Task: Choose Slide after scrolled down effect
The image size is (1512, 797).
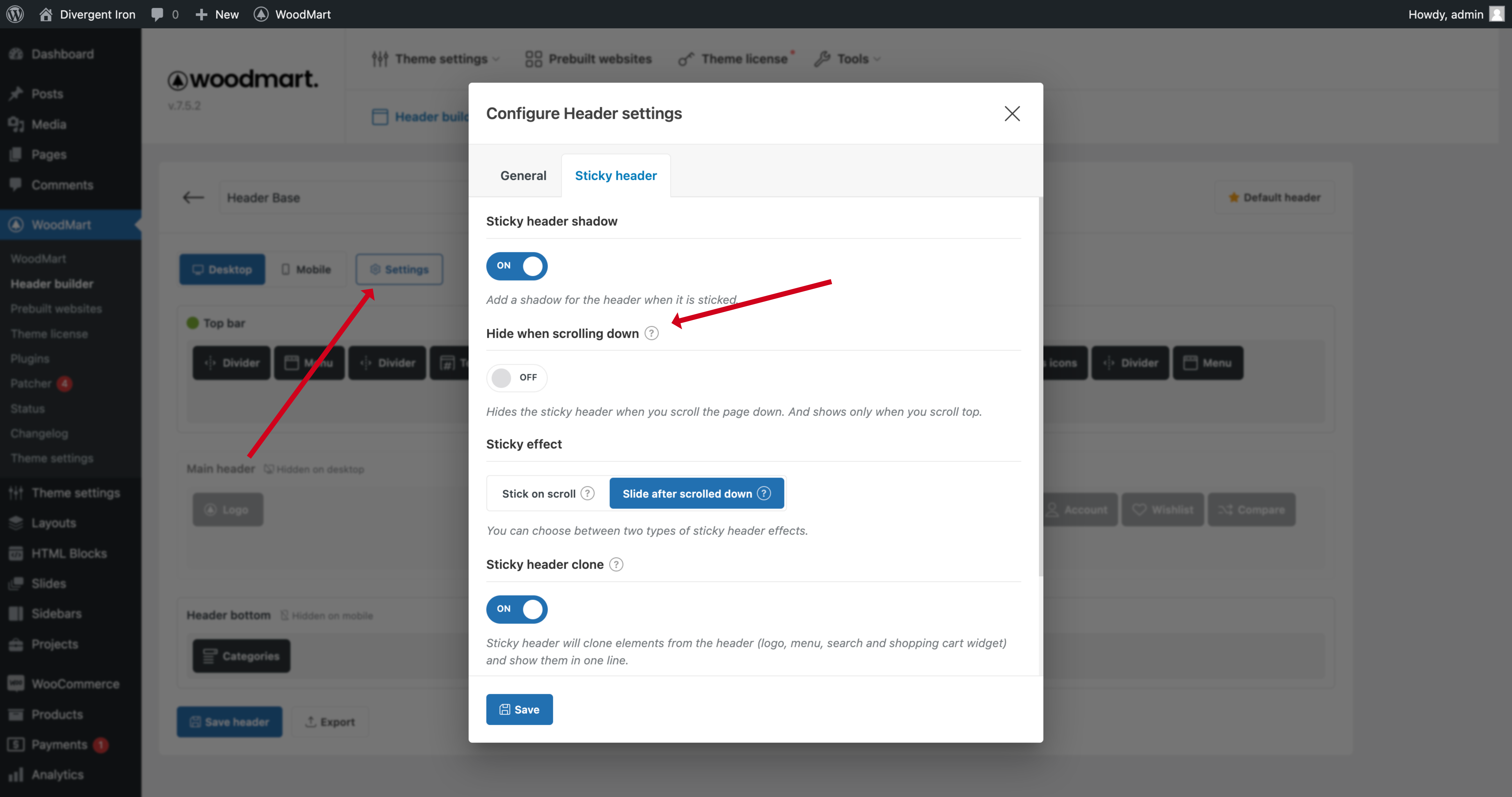Action: pyautogui.click(x=697, y=493)
